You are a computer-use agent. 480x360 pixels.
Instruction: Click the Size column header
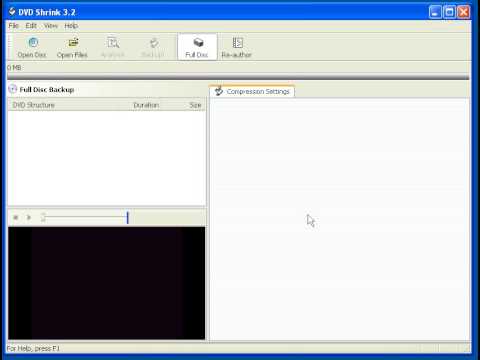click(195, 105)
